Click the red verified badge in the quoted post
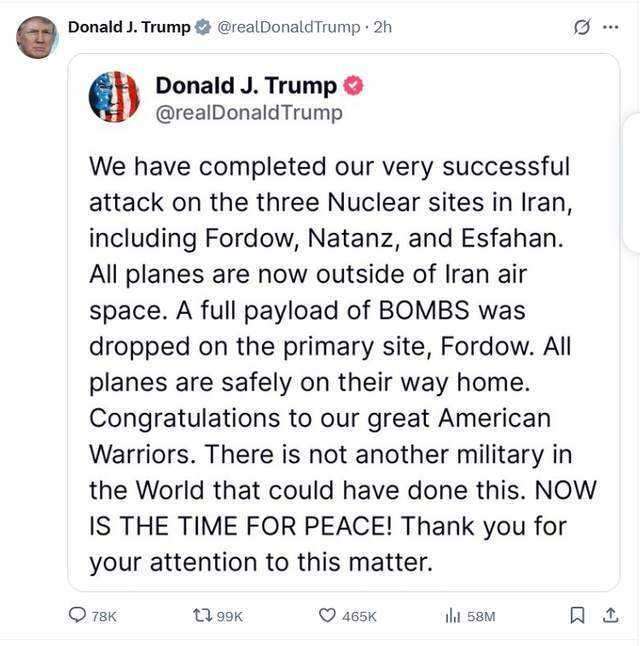640x646 pixels. [x=353, y=86]
